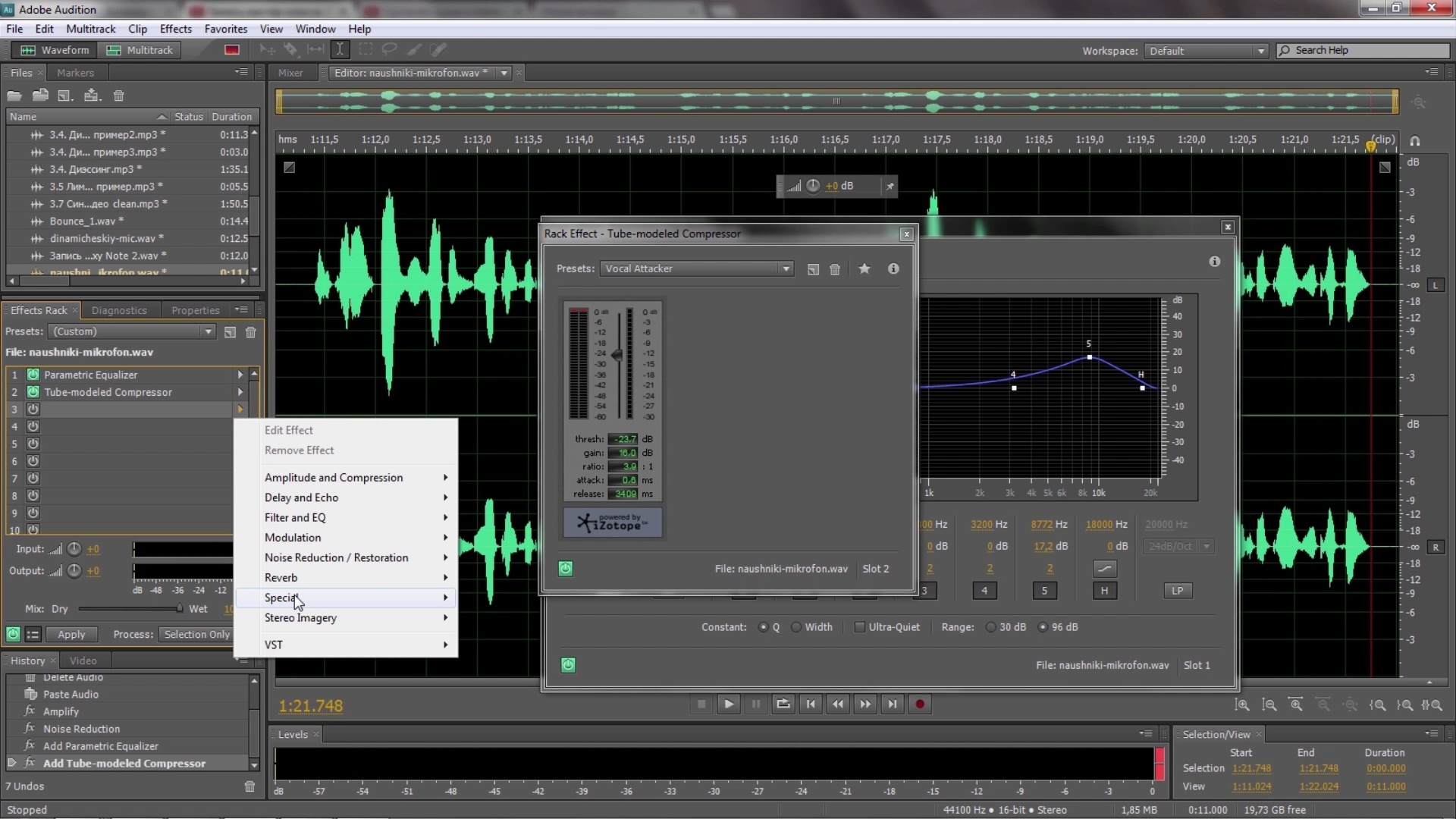The image size is (1456, 819).
Task: Delete compressor preset trash icon
Action: point(835,269)
